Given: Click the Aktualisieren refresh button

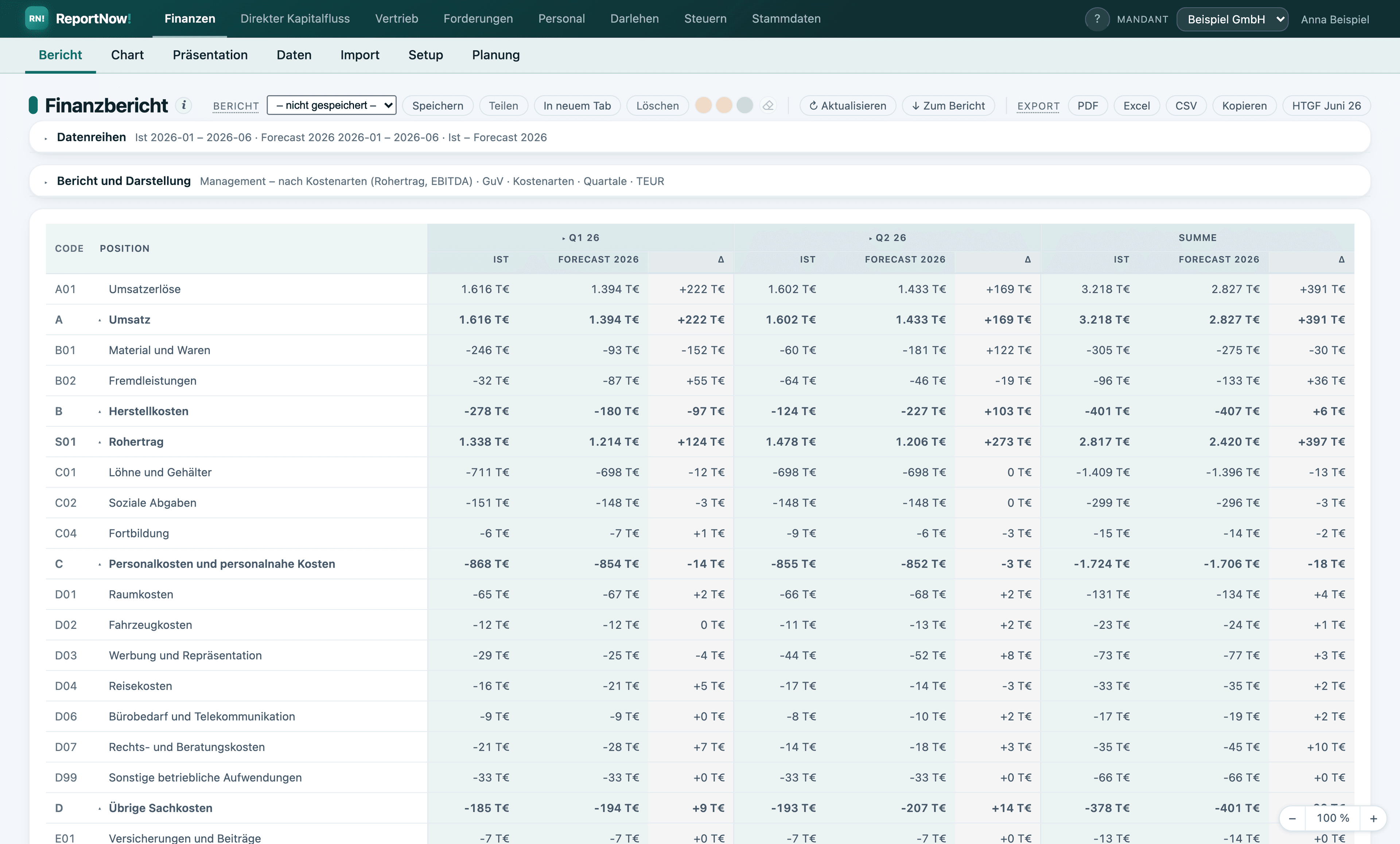Looking at the screenshot, I should point(848,106).
